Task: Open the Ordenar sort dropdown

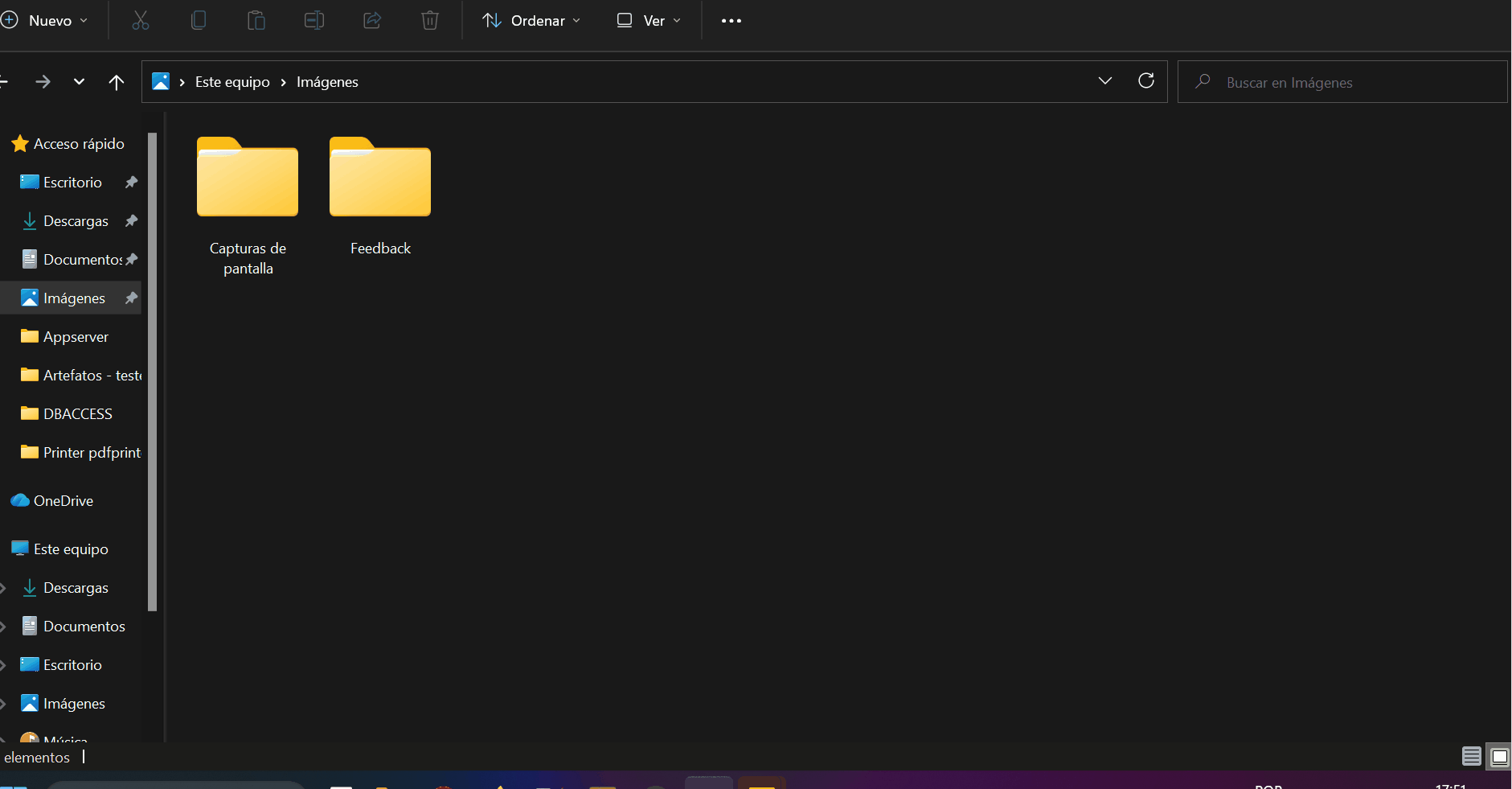Action: click(x=531, y=21)
